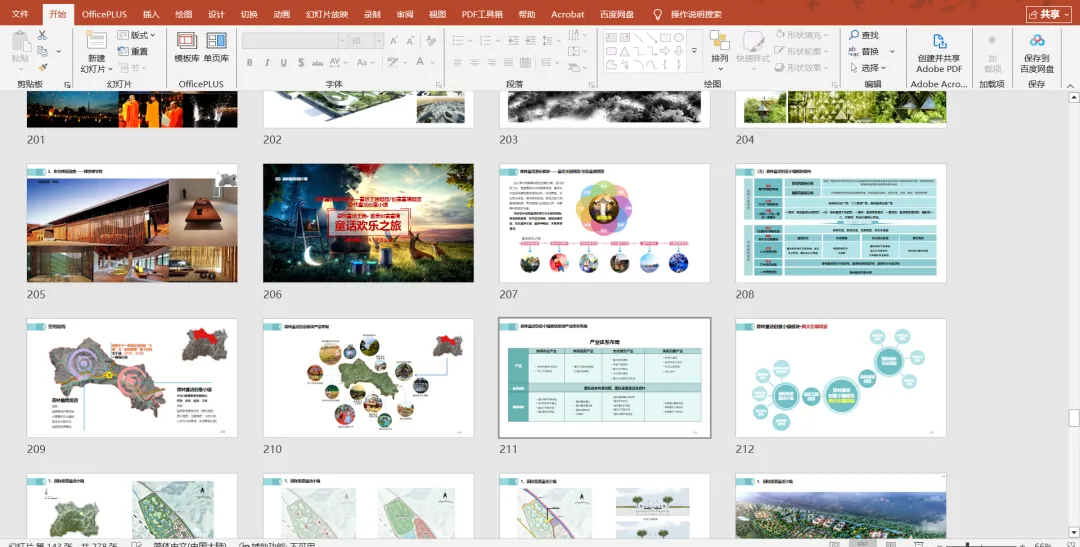Switch to the 幻灯片放映 slideshow tab

pyautogui.click(x=327, y=14)
